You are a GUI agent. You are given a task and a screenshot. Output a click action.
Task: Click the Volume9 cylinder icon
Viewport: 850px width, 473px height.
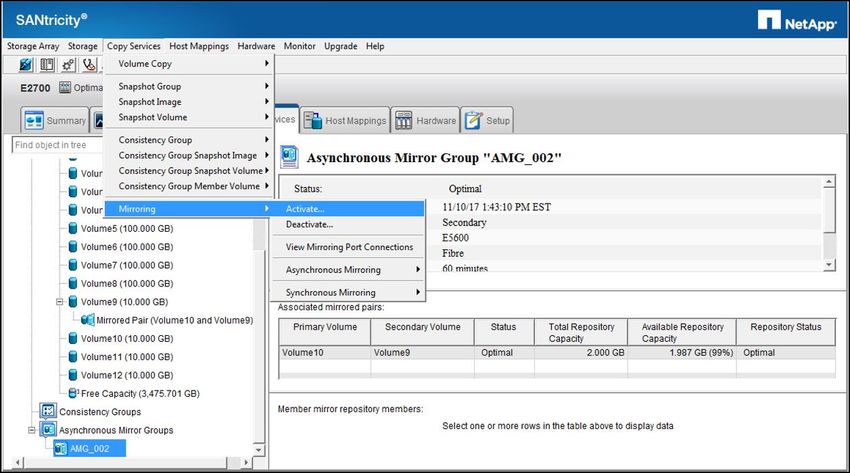point(73,302)
